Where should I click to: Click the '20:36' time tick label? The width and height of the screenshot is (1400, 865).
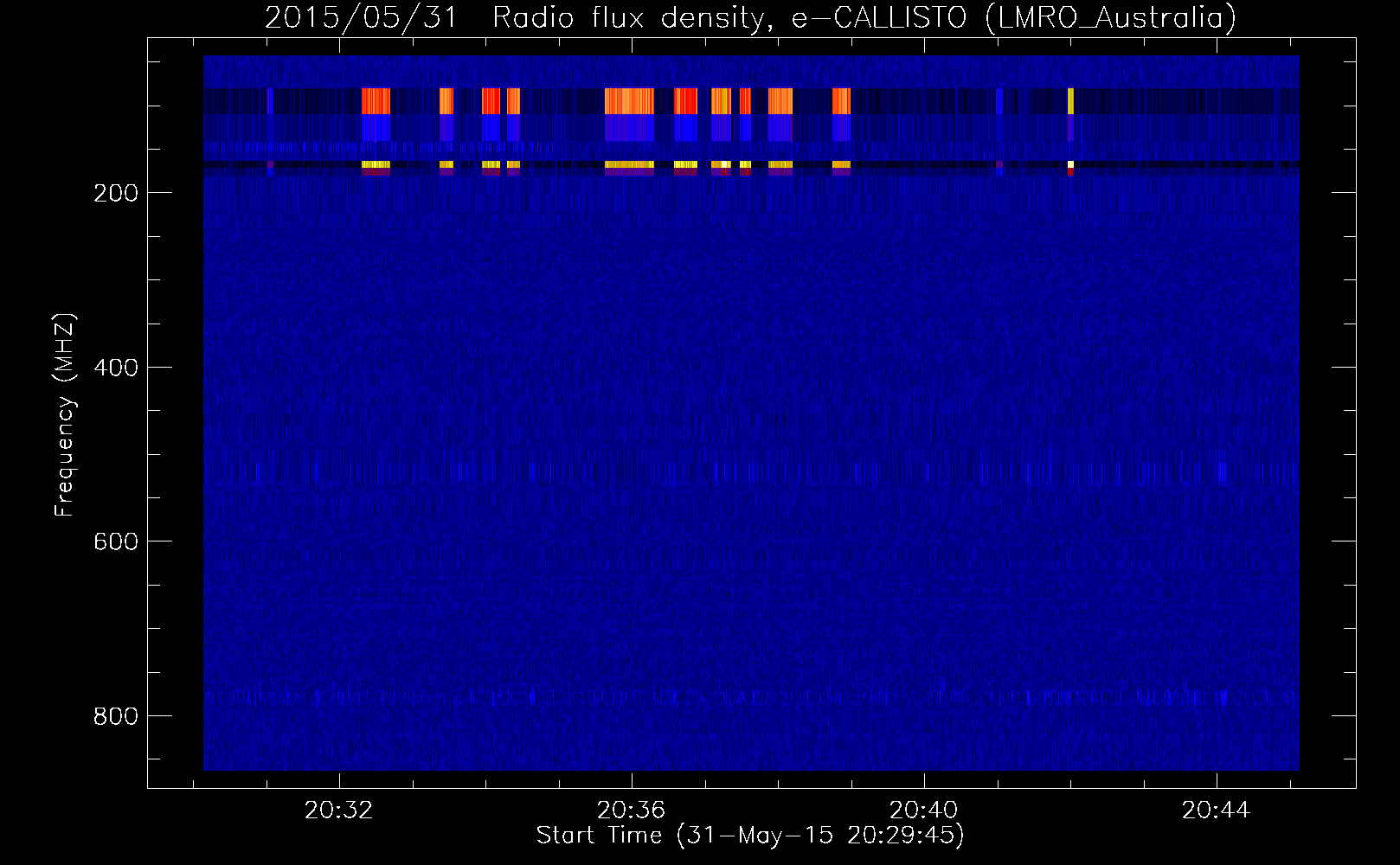(632, 811)
